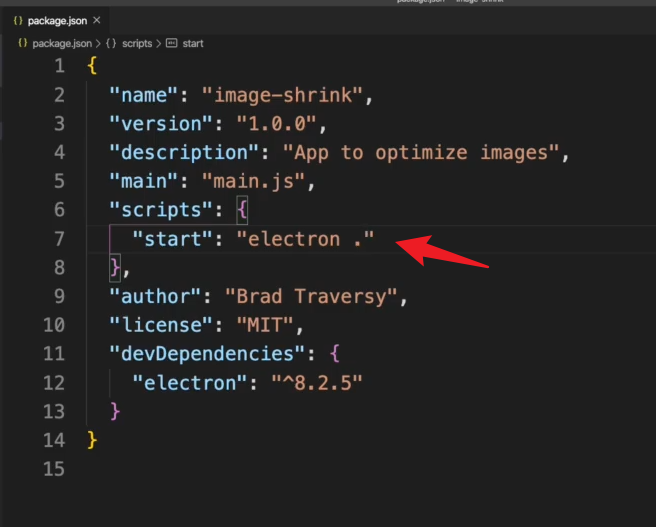Image resolution: width=656 pixels, height=527 pixels.
Task: Close the package.json tab
Action: tap(97, 20)
